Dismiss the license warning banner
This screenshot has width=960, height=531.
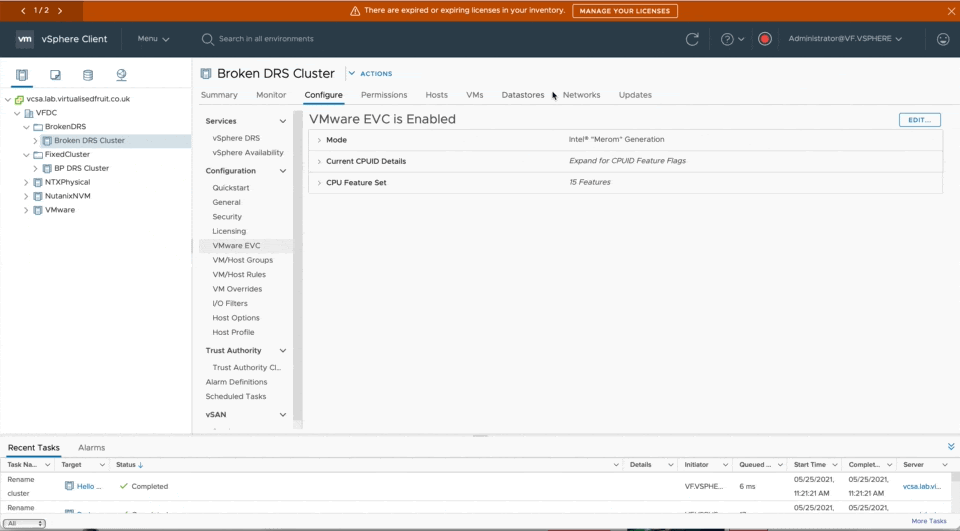[x=951, y=11]
